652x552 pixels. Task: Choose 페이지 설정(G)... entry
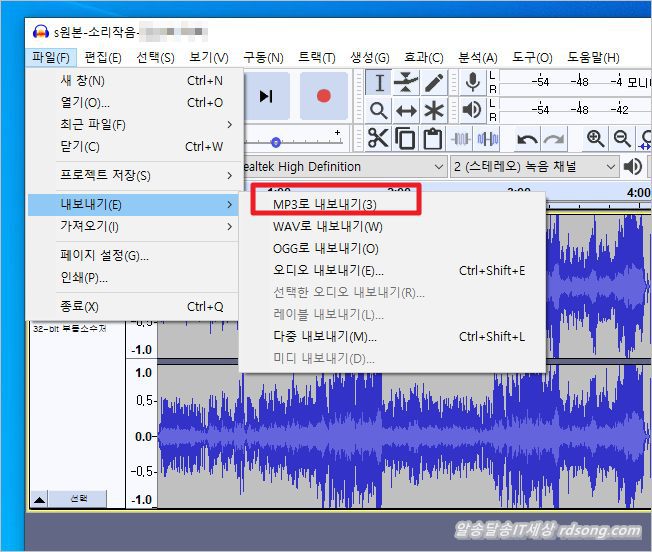click(x=133, y=256)
